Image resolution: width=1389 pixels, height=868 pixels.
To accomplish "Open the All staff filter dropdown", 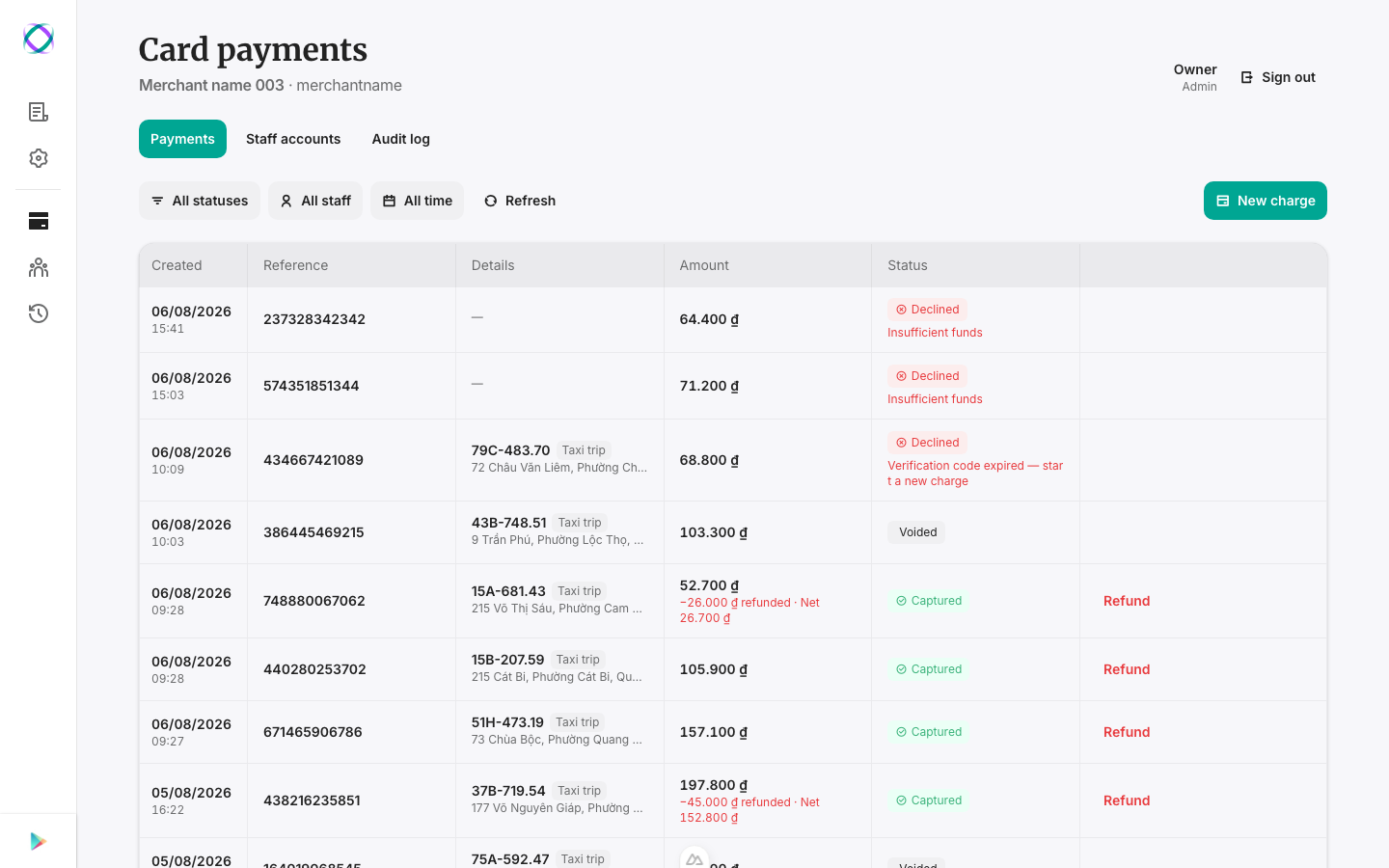I will click(x=315, y=201).
